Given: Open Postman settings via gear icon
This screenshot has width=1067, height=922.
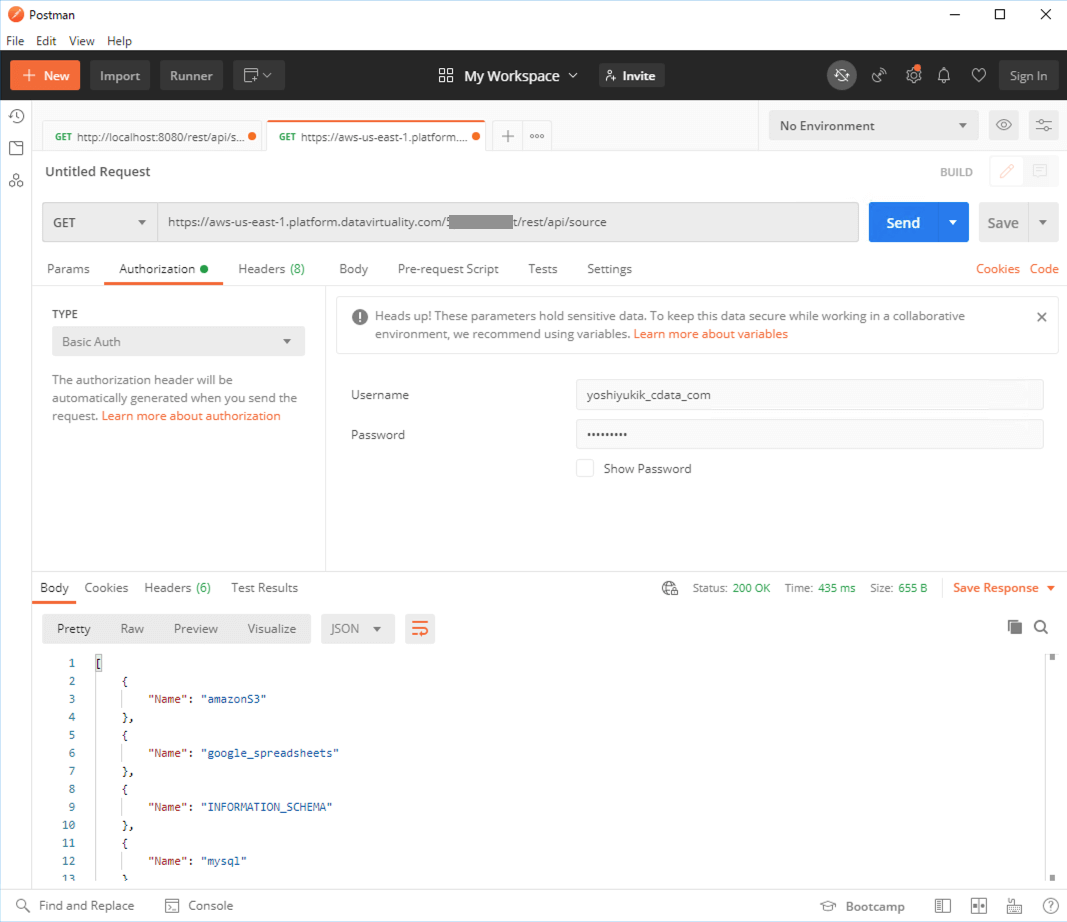Looking at the screenshot, I should pos(913,75).
